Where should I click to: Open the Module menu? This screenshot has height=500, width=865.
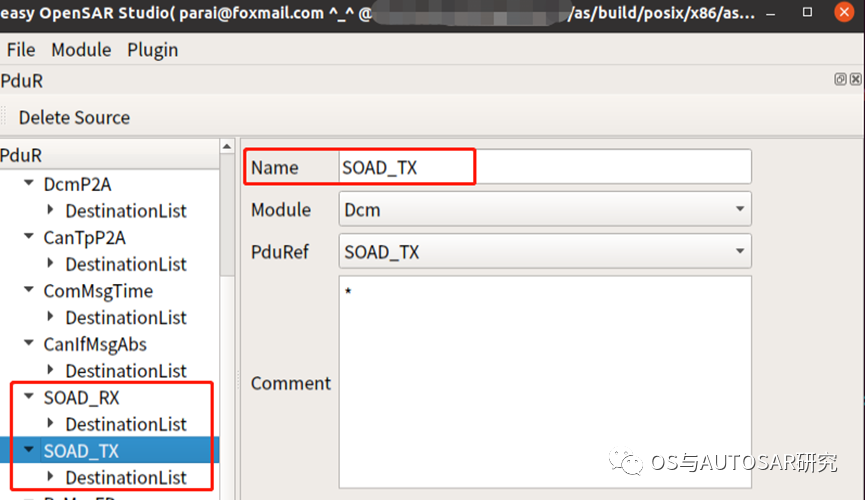pos(81,50)
